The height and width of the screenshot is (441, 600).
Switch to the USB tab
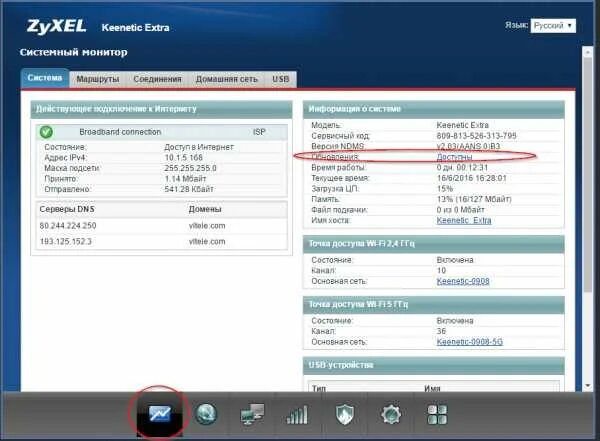pos(280,79)
